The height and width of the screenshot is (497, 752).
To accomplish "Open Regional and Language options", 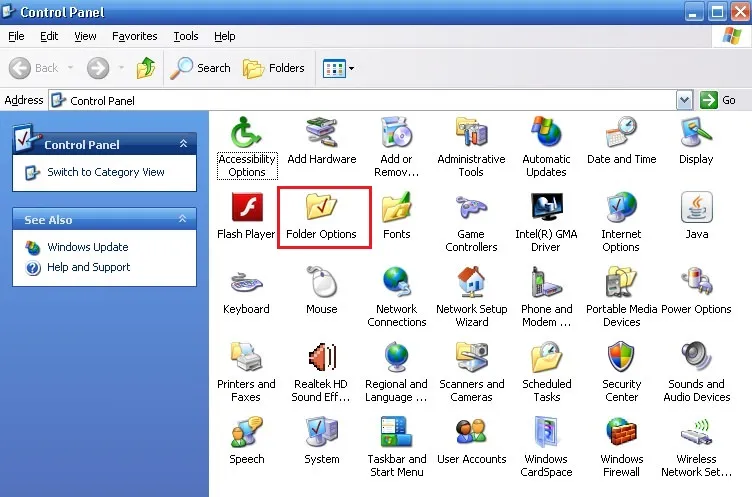I will coord(396,372).
